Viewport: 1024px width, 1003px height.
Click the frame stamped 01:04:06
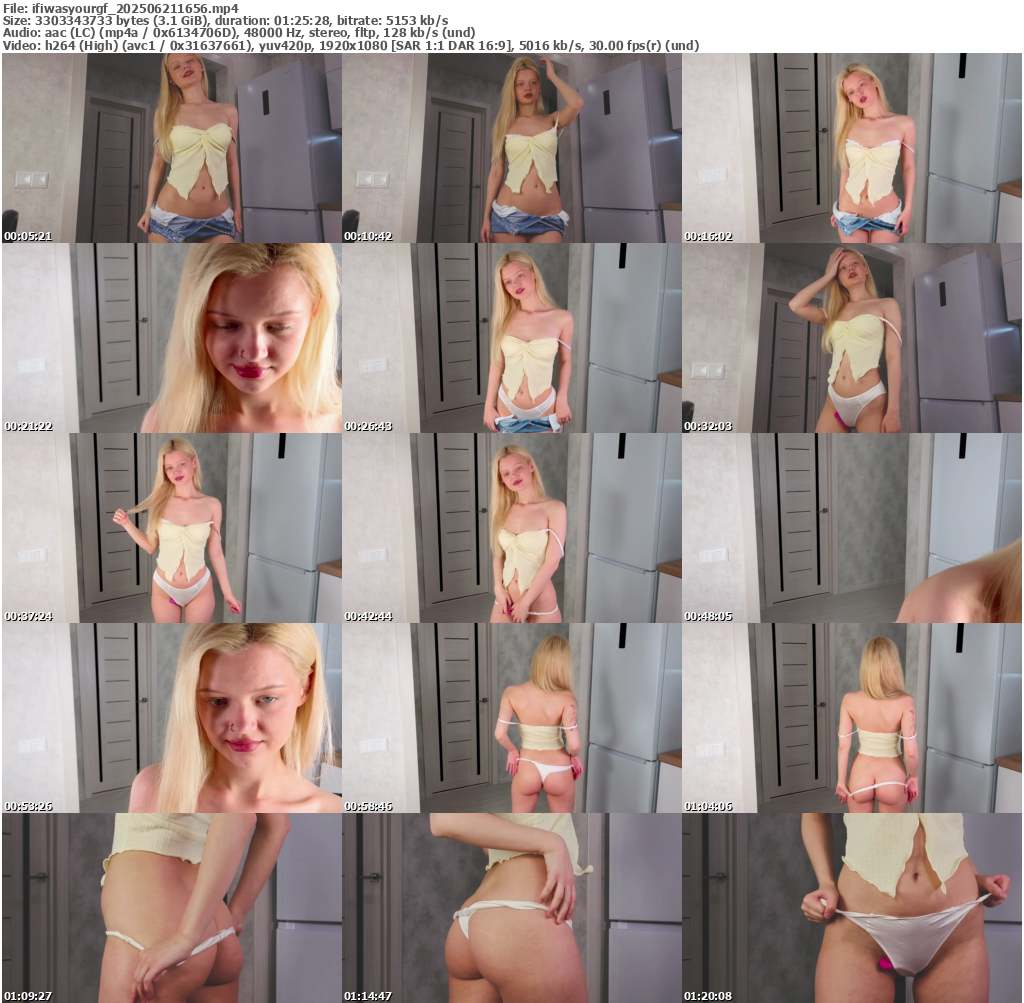852,718
